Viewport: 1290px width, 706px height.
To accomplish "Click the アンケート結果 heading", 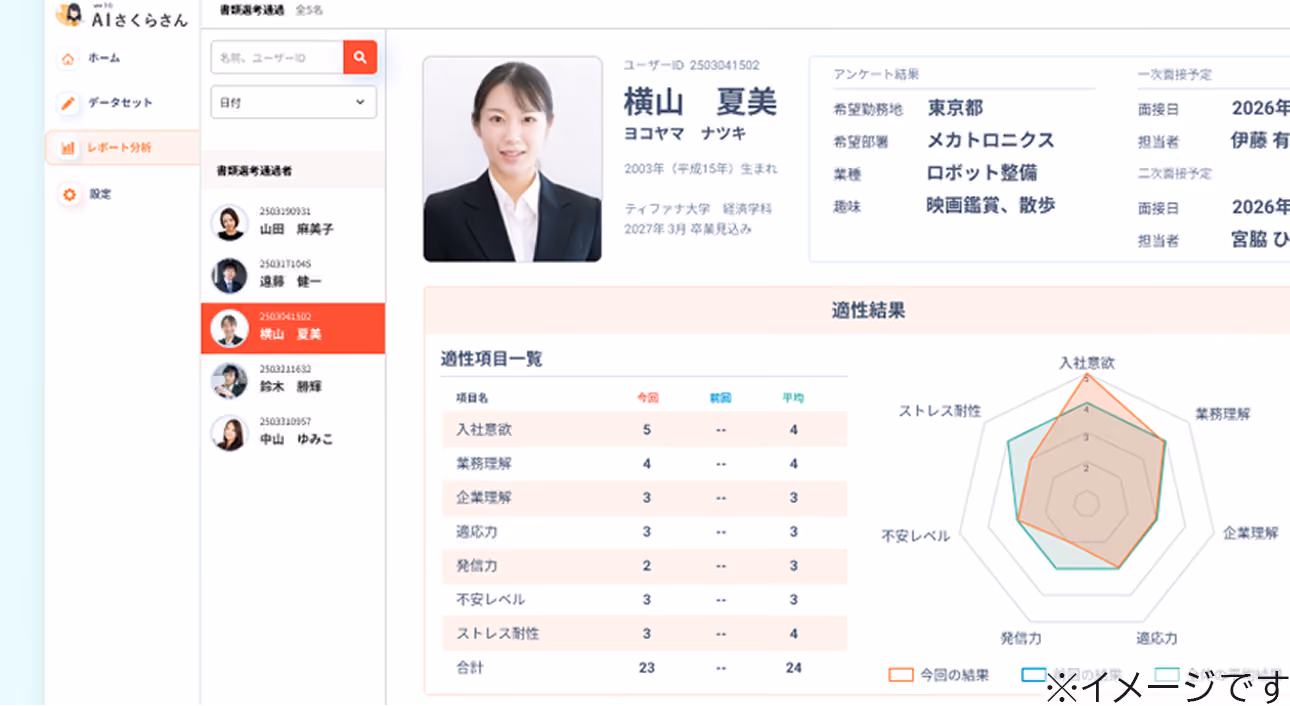I will click(876, 75).
